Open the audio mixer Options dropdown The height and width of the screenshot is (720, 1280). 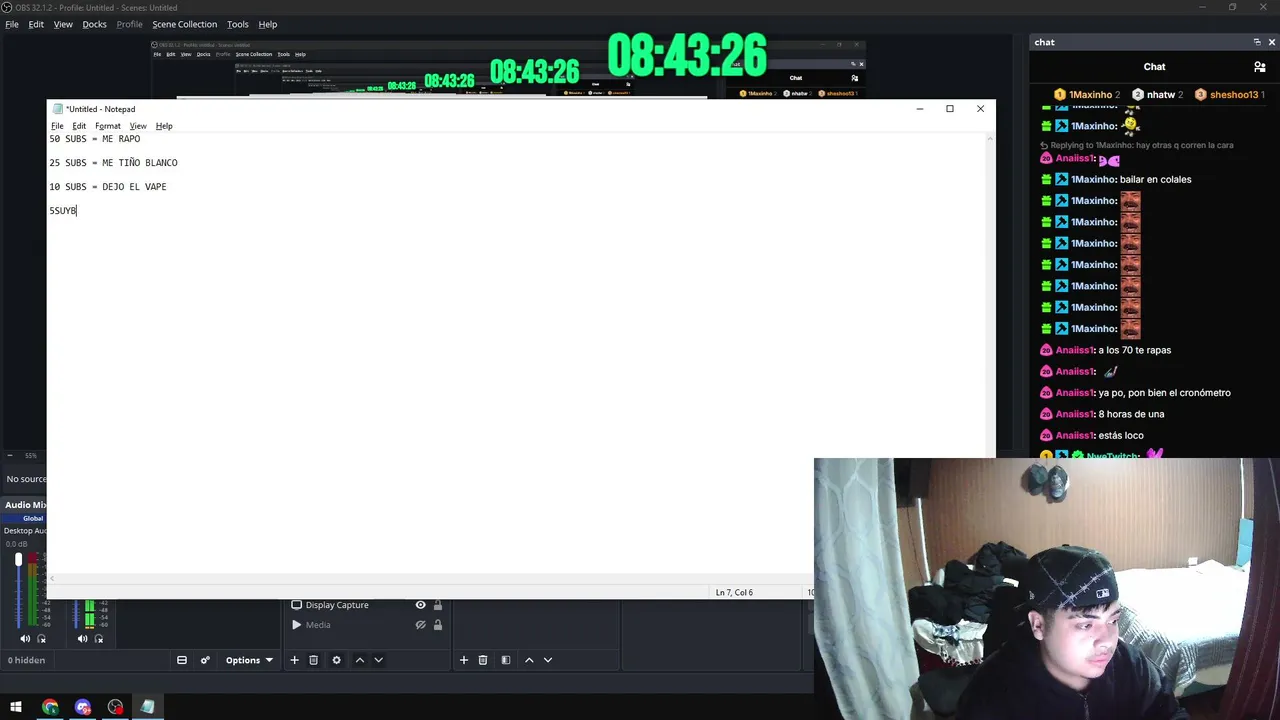point(249,660)
